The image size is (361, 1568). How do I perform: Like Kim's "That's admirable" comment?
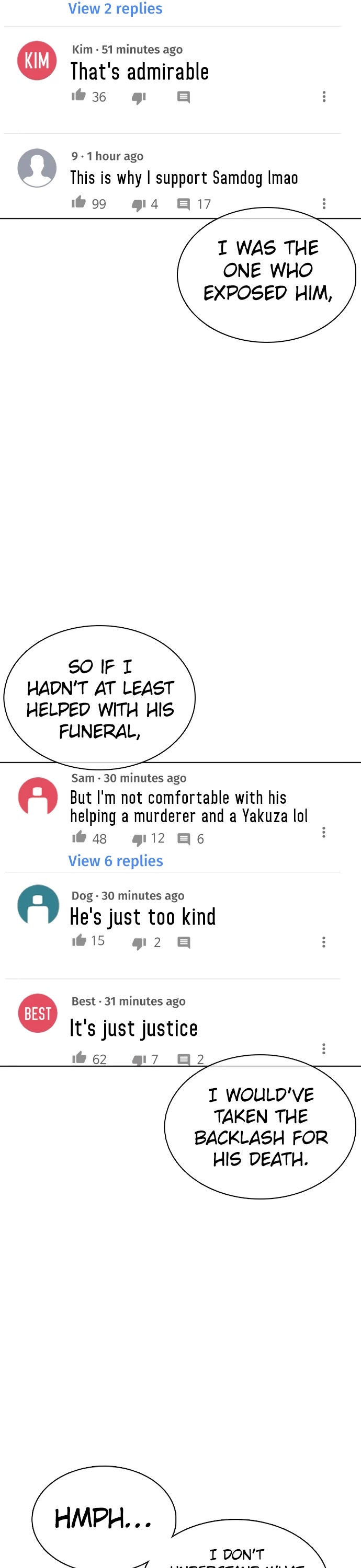click(x=78, y=95)
